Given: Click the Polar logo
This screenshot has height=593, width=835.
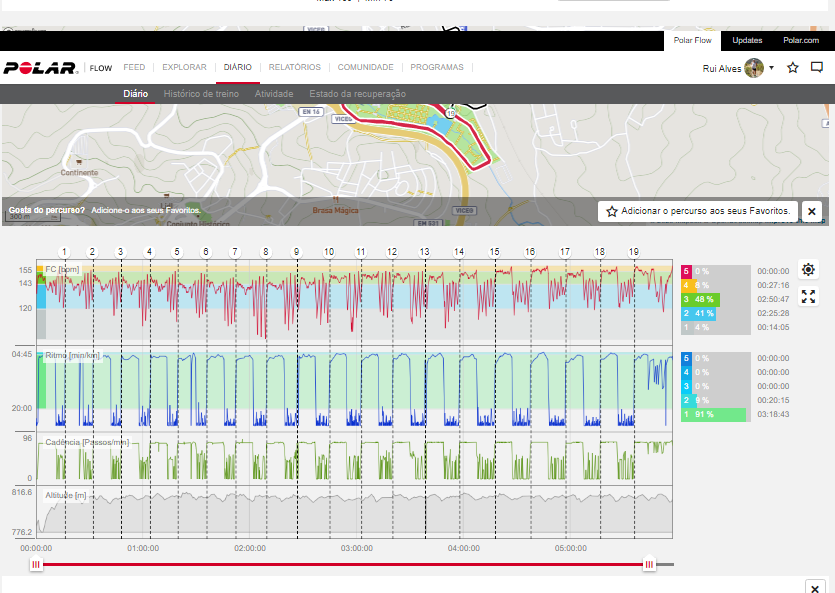Looking at the screenshot, I should pyautogui.click(x=40, y=68).
